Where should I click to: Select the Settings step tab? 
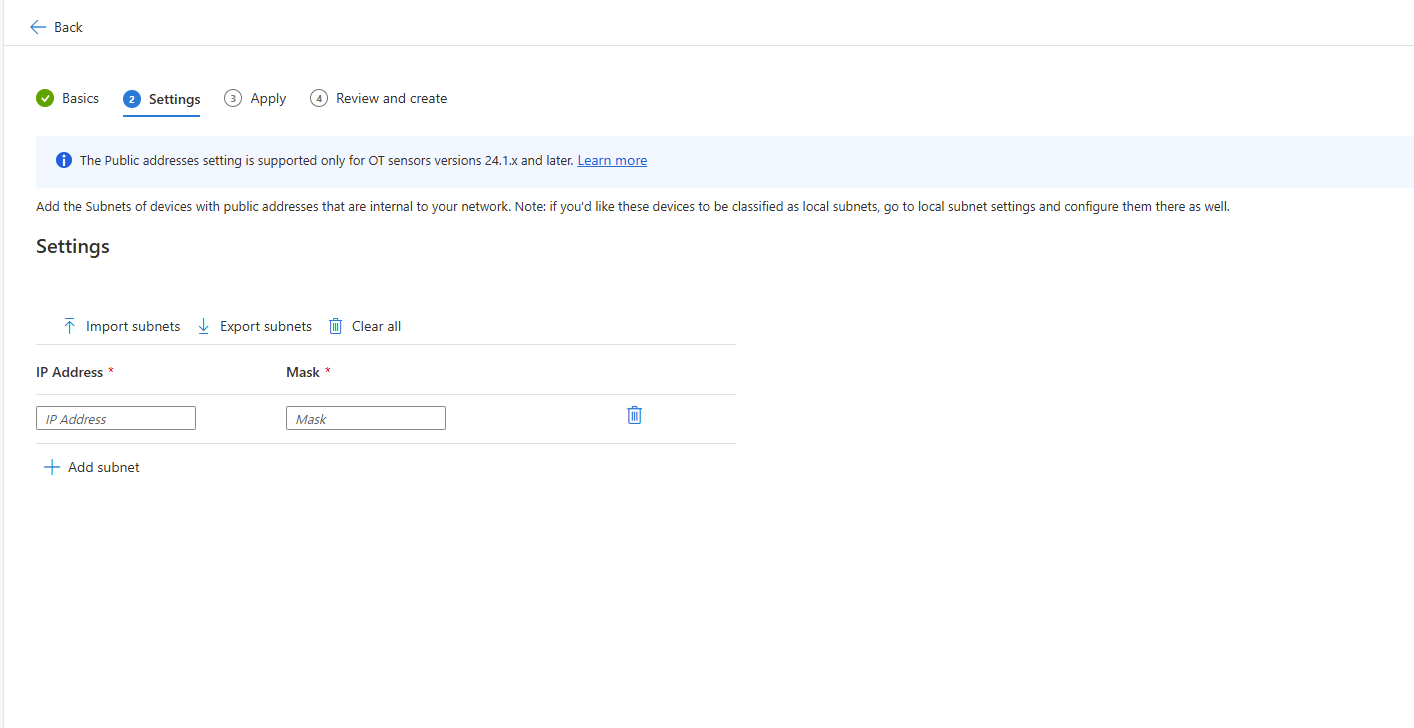174,99
